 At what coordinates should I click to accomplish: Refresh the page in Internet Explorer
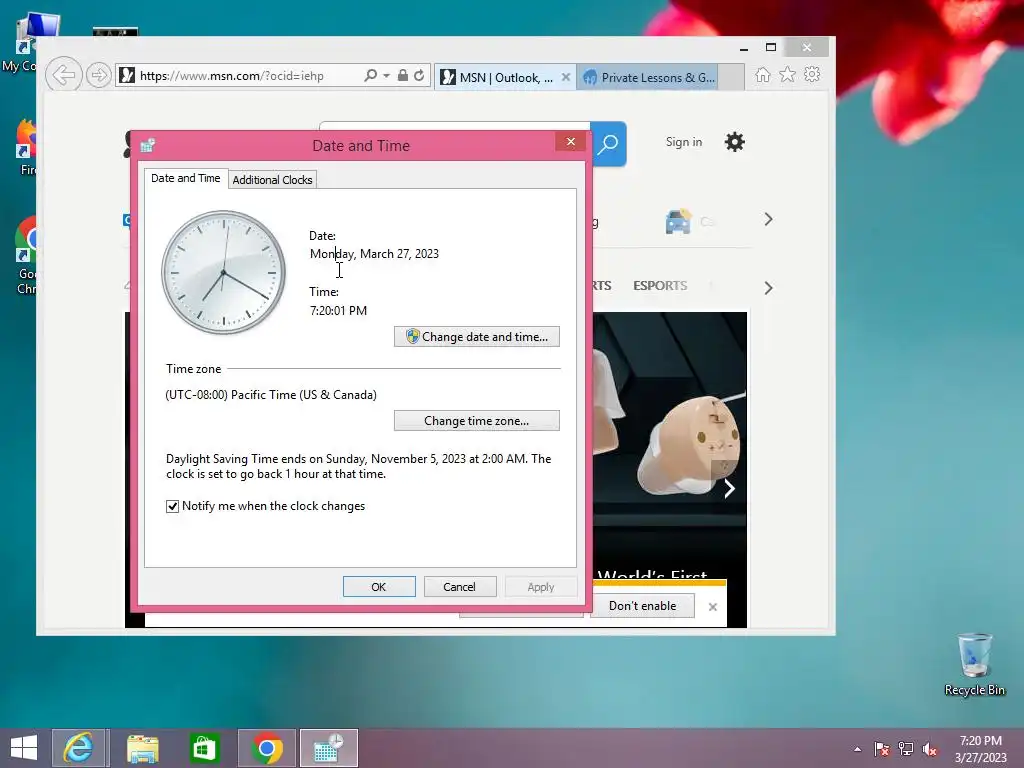pos(419,75)
